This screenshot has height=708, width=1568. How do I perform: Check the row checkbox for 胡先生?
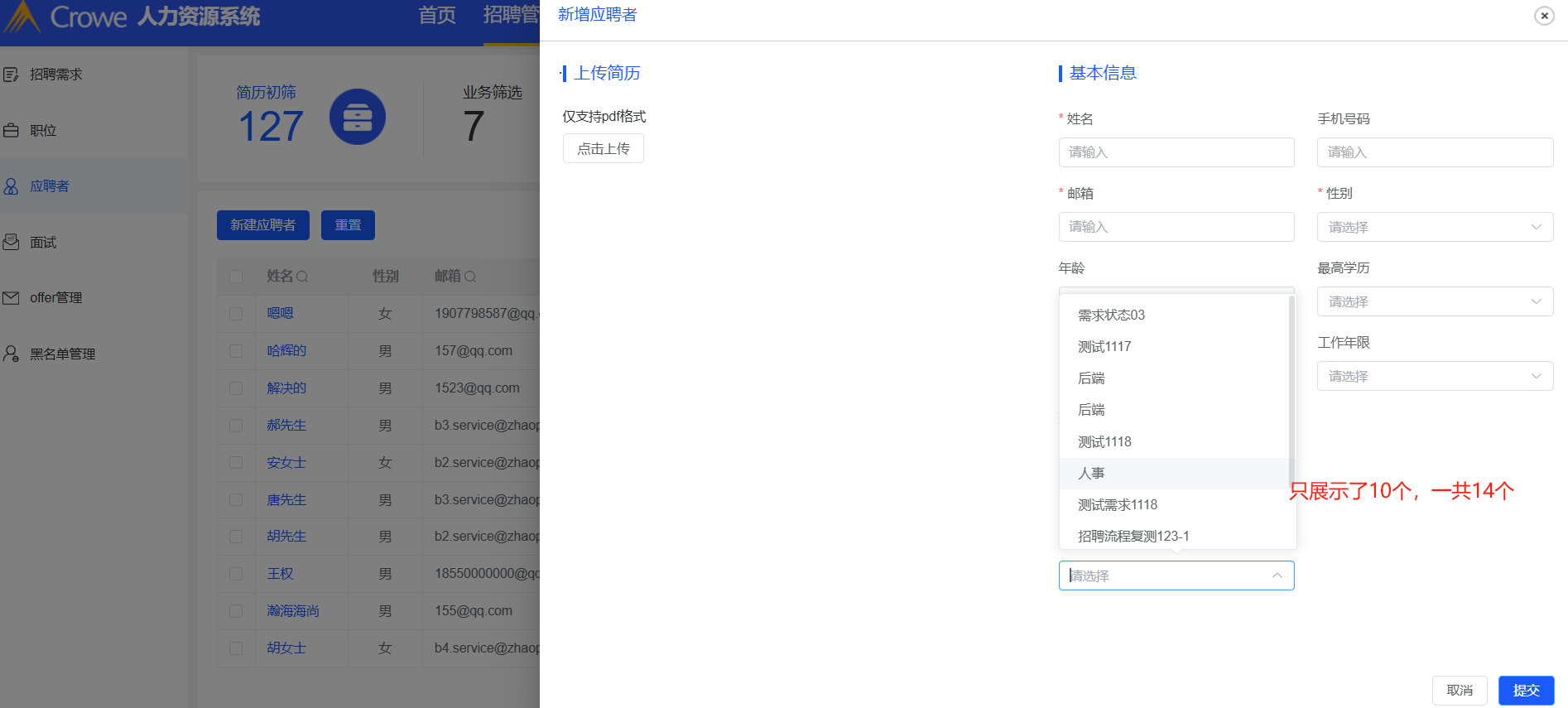coord(236,537)
